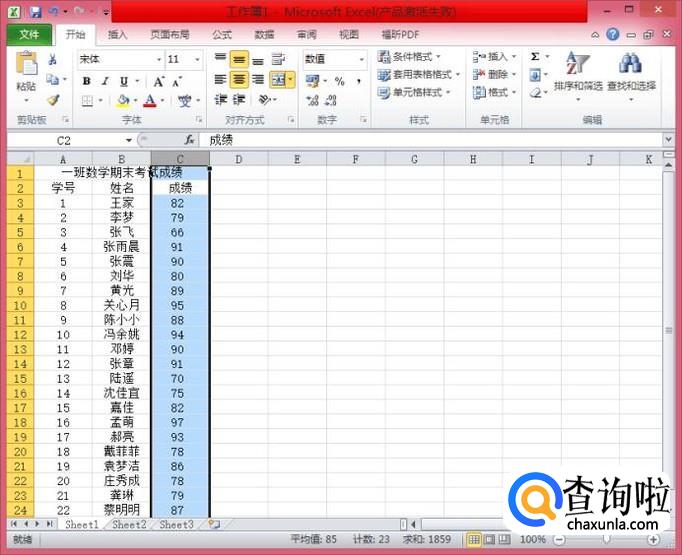The width and height of the screenshot is (682, 555).
Task: Toggle Middle vertical alignment
Action: pyautogui.click(x=239, y=59)
